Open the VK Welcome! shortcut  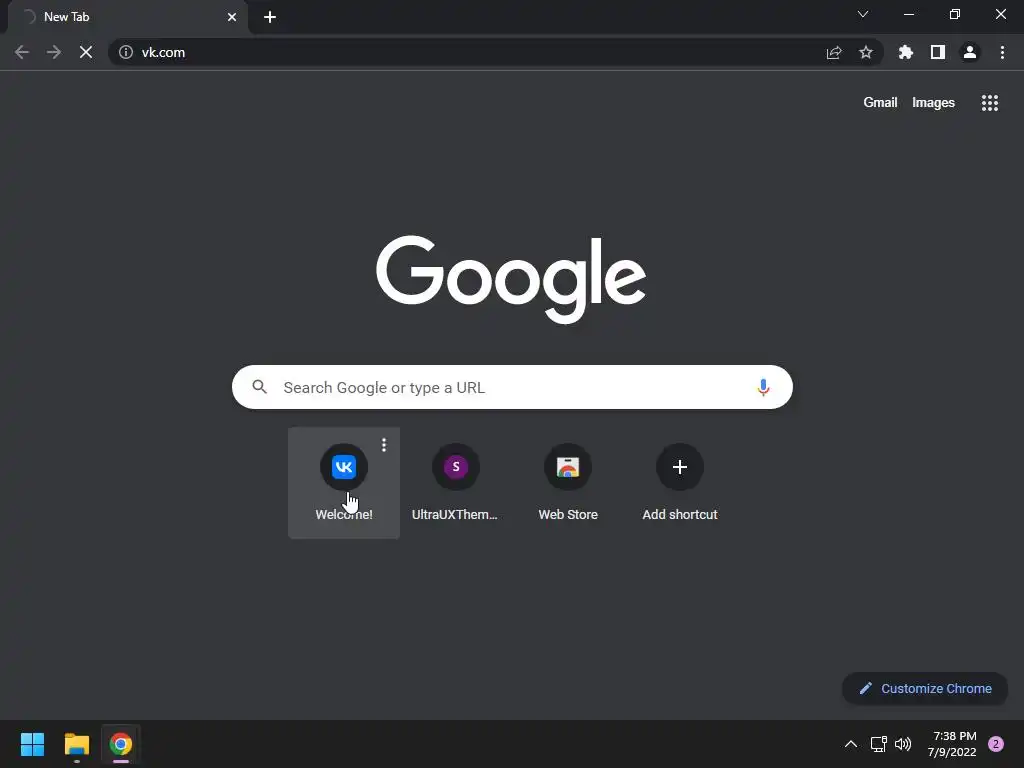[x=344, y=483]
